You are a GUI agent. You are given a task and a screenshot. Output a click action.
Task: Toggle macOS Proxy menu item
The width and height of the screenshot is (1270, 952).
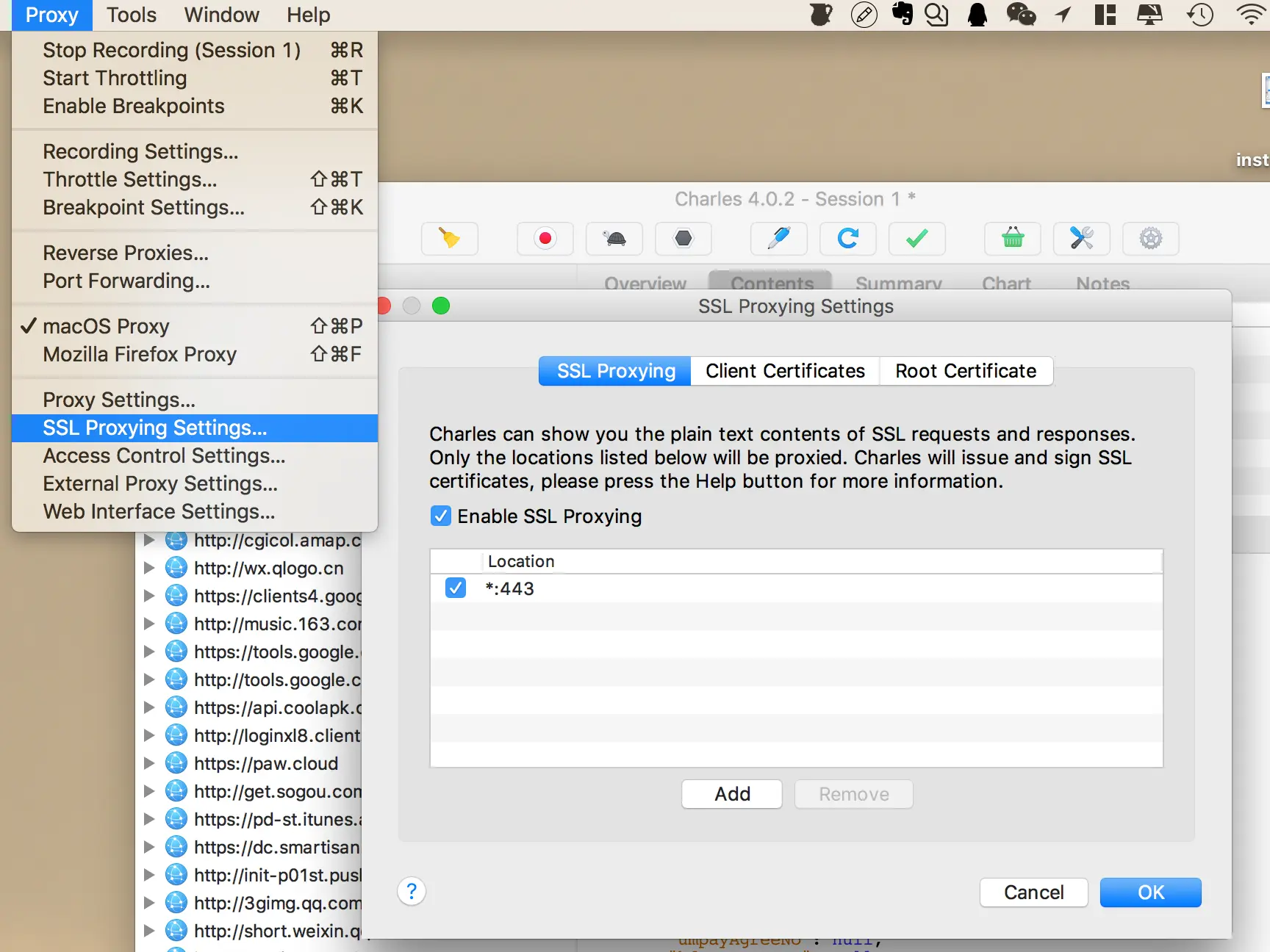[x=195, y=326]
